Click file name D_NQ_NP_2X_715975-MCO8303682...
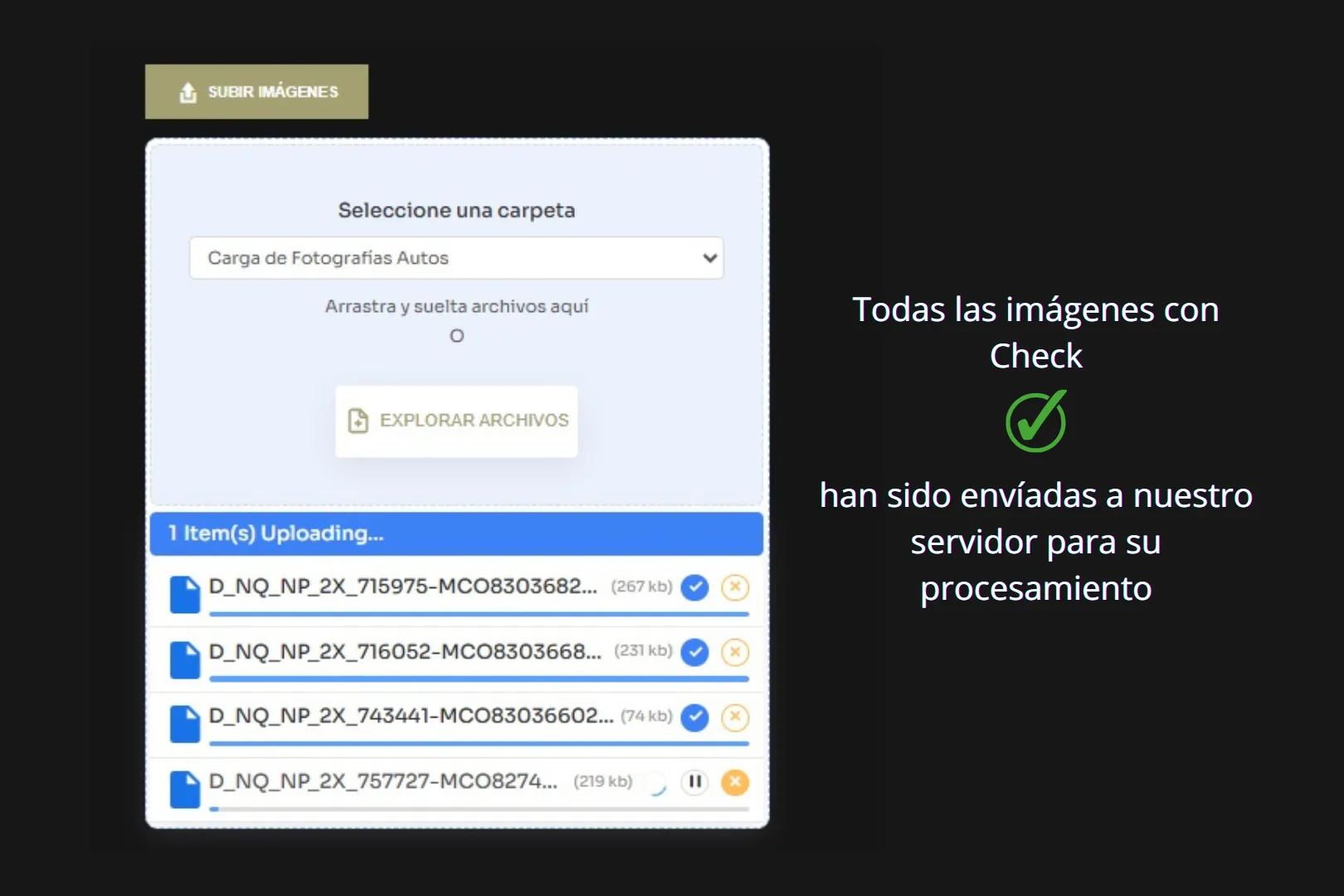Viewport: 1344px width, 896px height. tap(403, 586)
